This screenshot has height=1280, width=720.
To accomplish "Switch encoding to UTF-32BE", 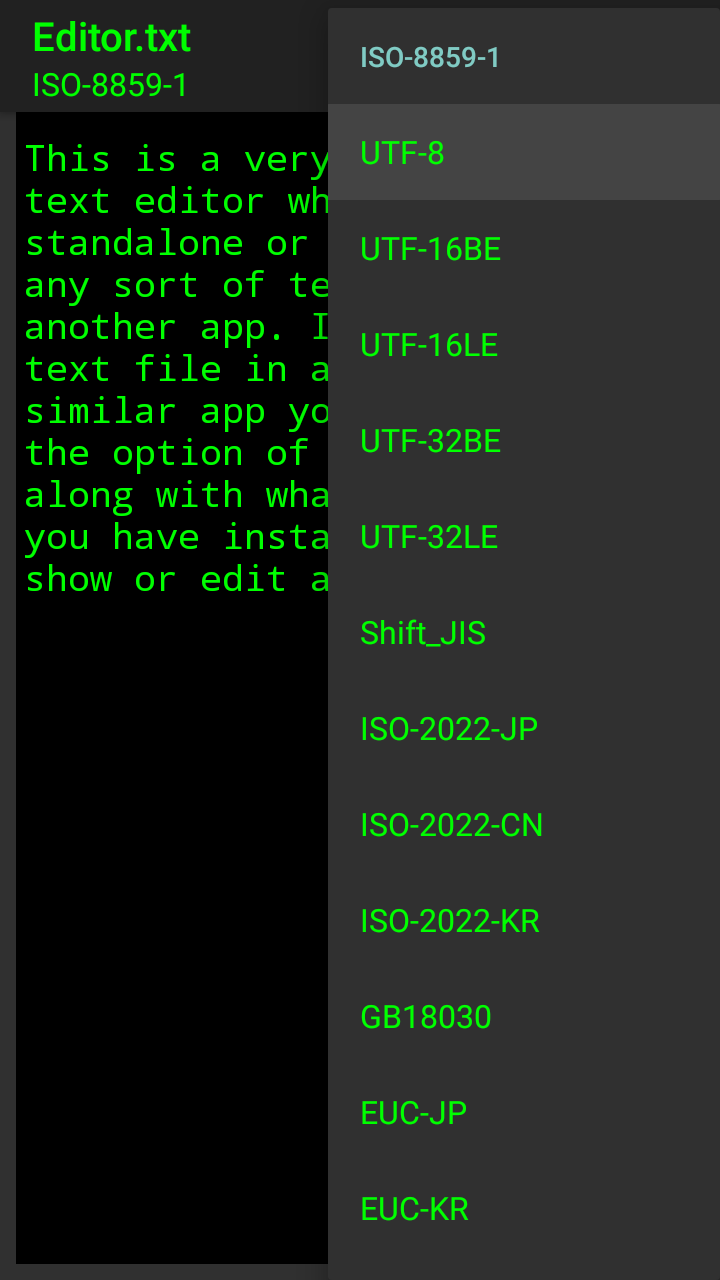I will click(524, 441).
